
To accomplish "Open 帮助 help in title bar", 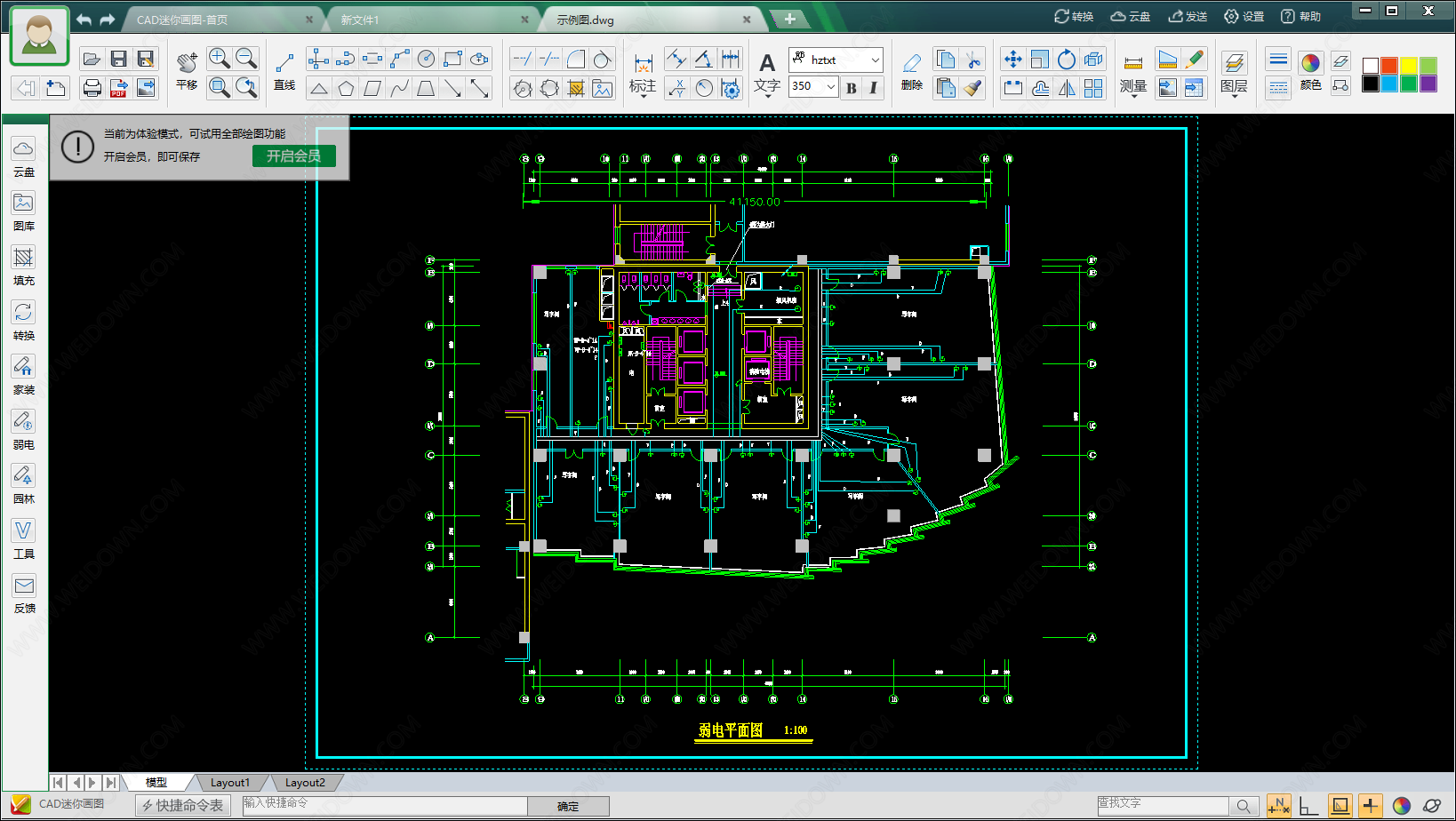I will tap(1300, 16).
